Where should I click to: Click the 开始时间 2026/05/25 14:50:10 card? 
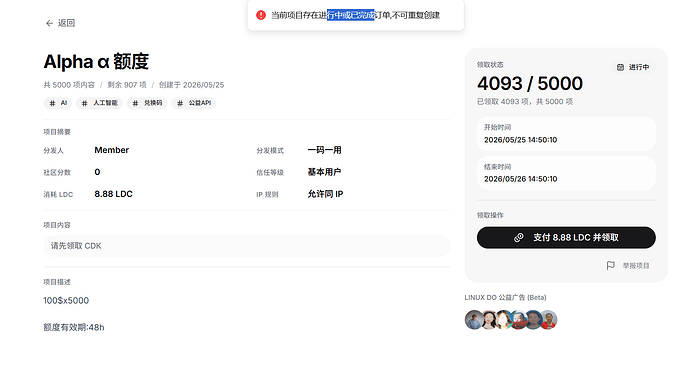pos(566,134)
